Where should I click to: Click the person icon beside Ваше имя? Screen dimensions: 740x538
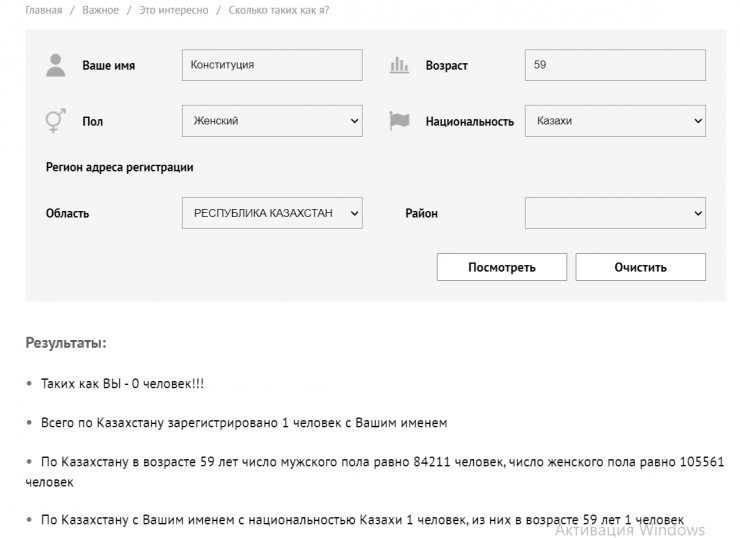coord(55,66)
